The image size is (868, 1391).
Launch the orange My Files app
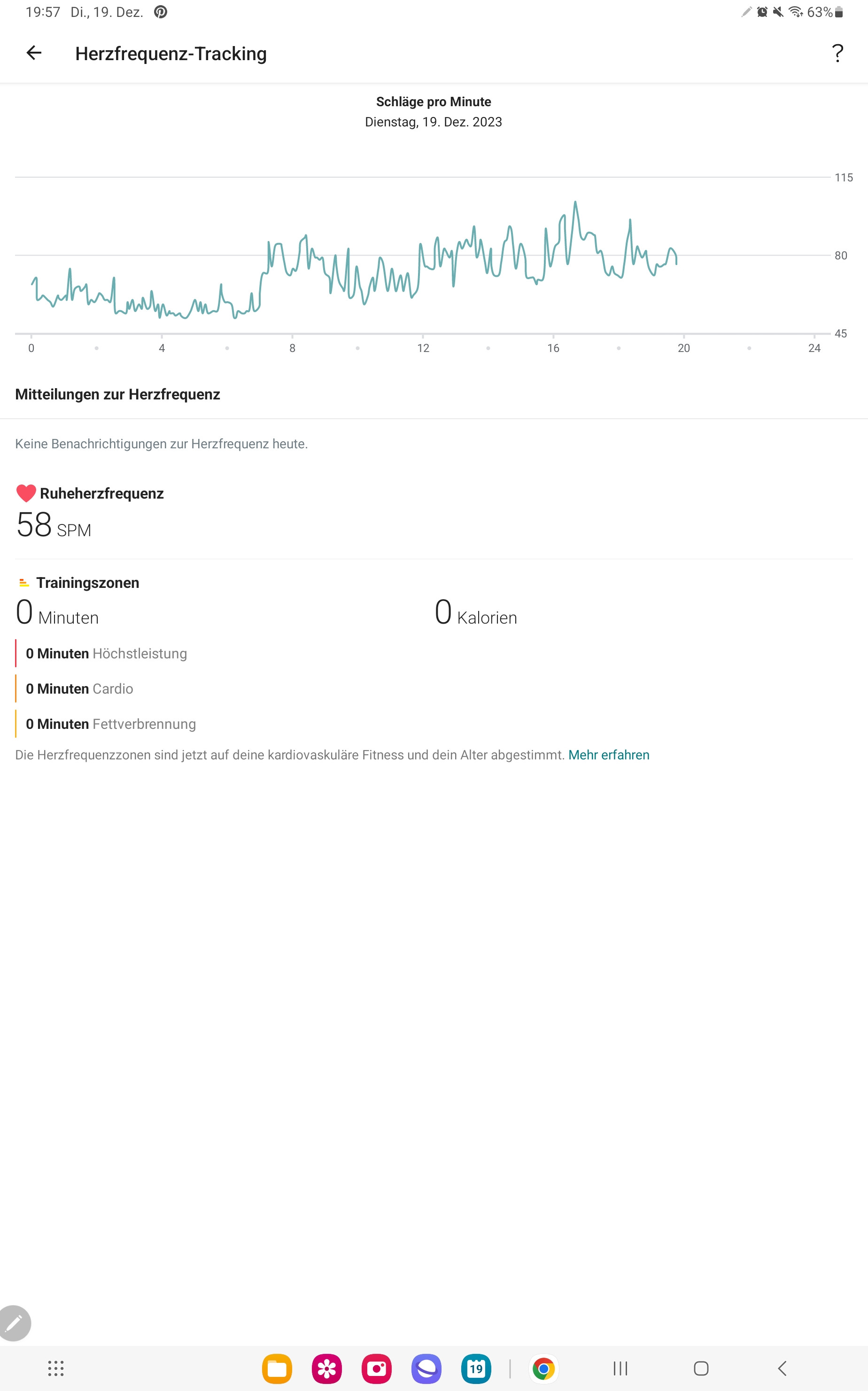tap(277, 1368)
